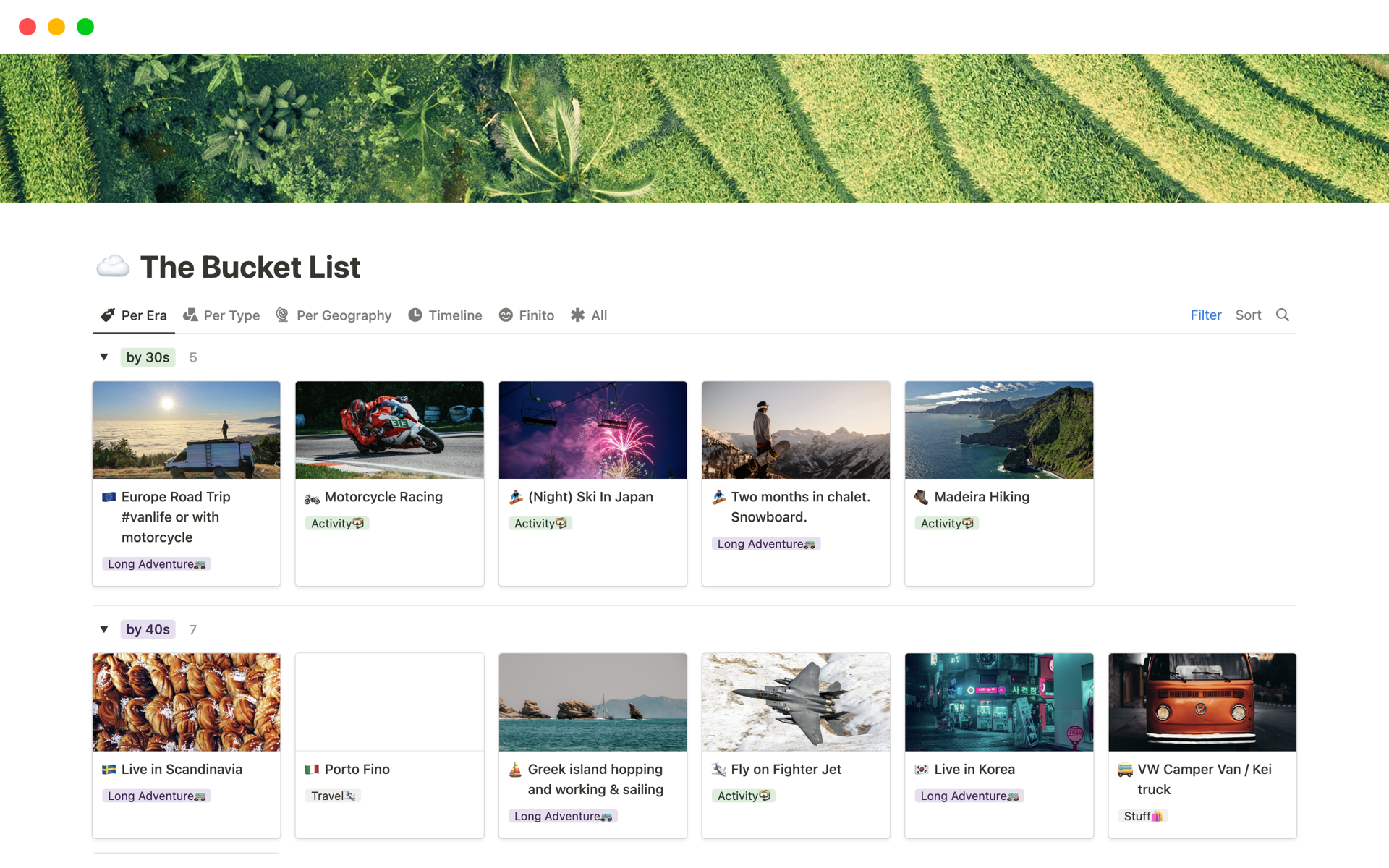Click the Live in Scandinavia pastry thumbnail
This screenshot has height=868, width=1389.
coord(186,702)
